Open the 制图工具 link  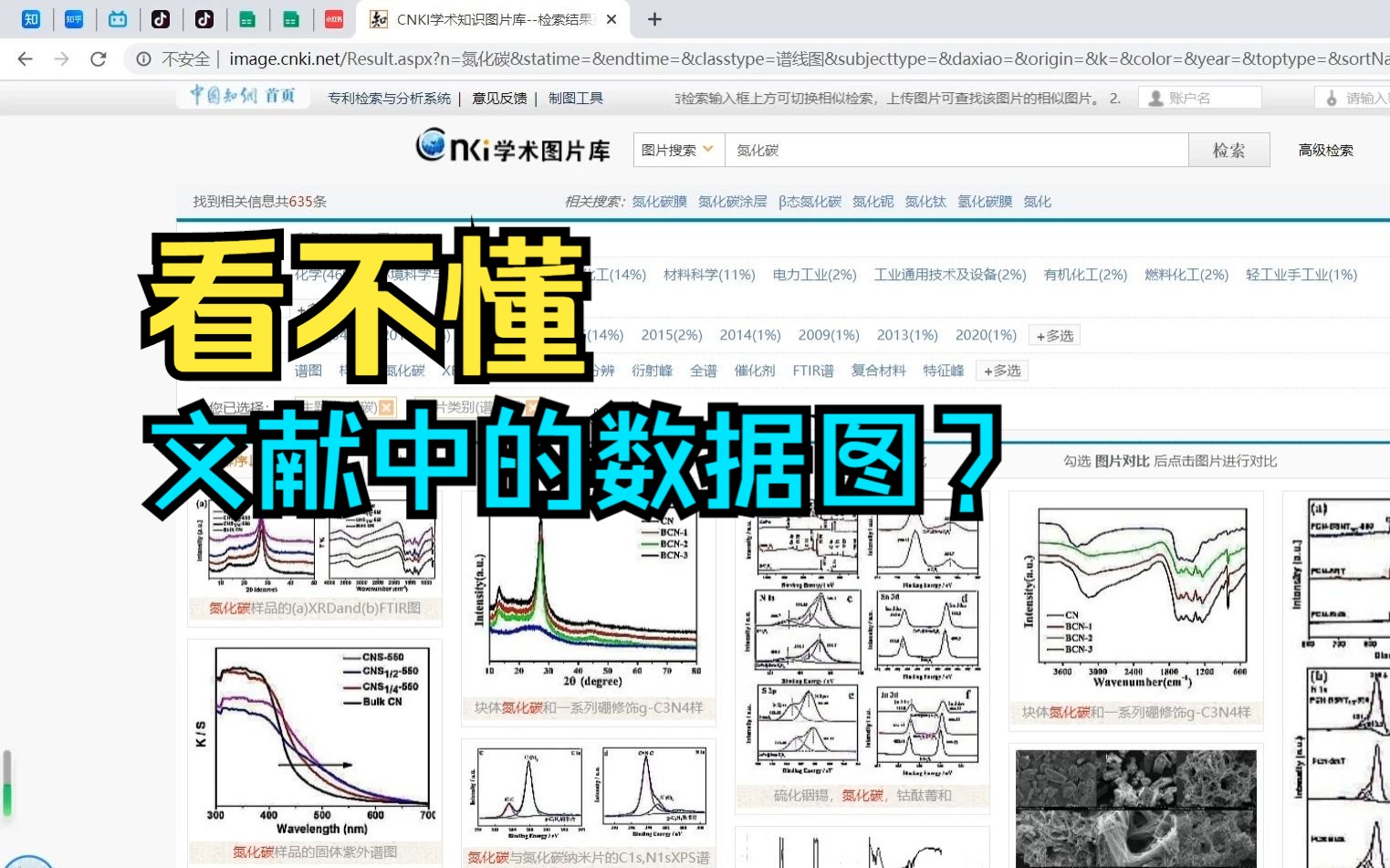pos(576,99)
